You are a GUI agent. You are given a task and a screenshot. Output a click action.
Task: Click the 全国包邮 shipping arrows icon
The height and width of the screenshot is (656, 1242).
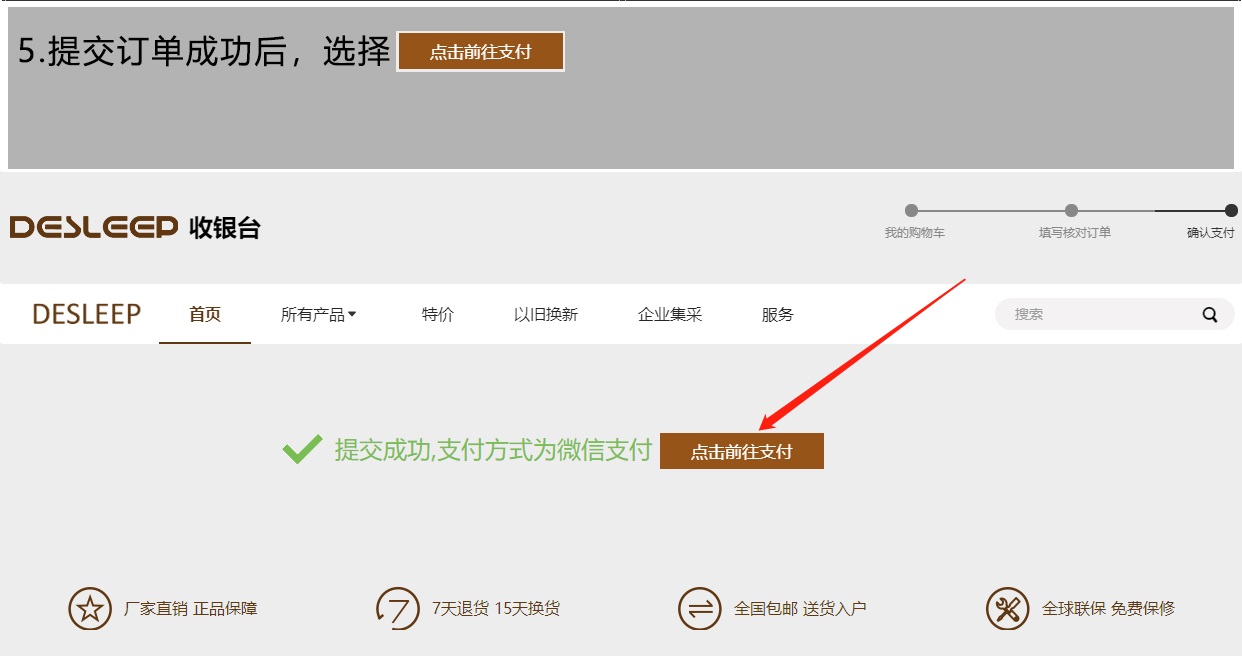[x=699, y=608]
